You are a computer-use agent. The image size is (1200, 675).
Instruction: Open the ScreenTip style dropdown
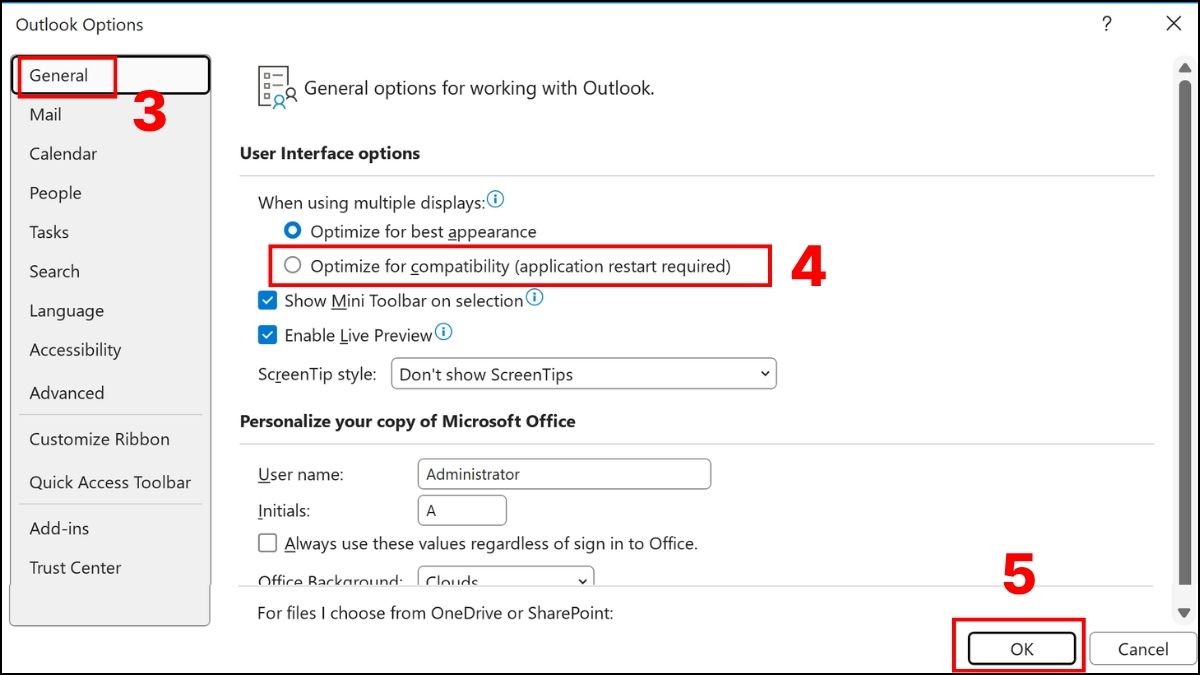[584, 375]
